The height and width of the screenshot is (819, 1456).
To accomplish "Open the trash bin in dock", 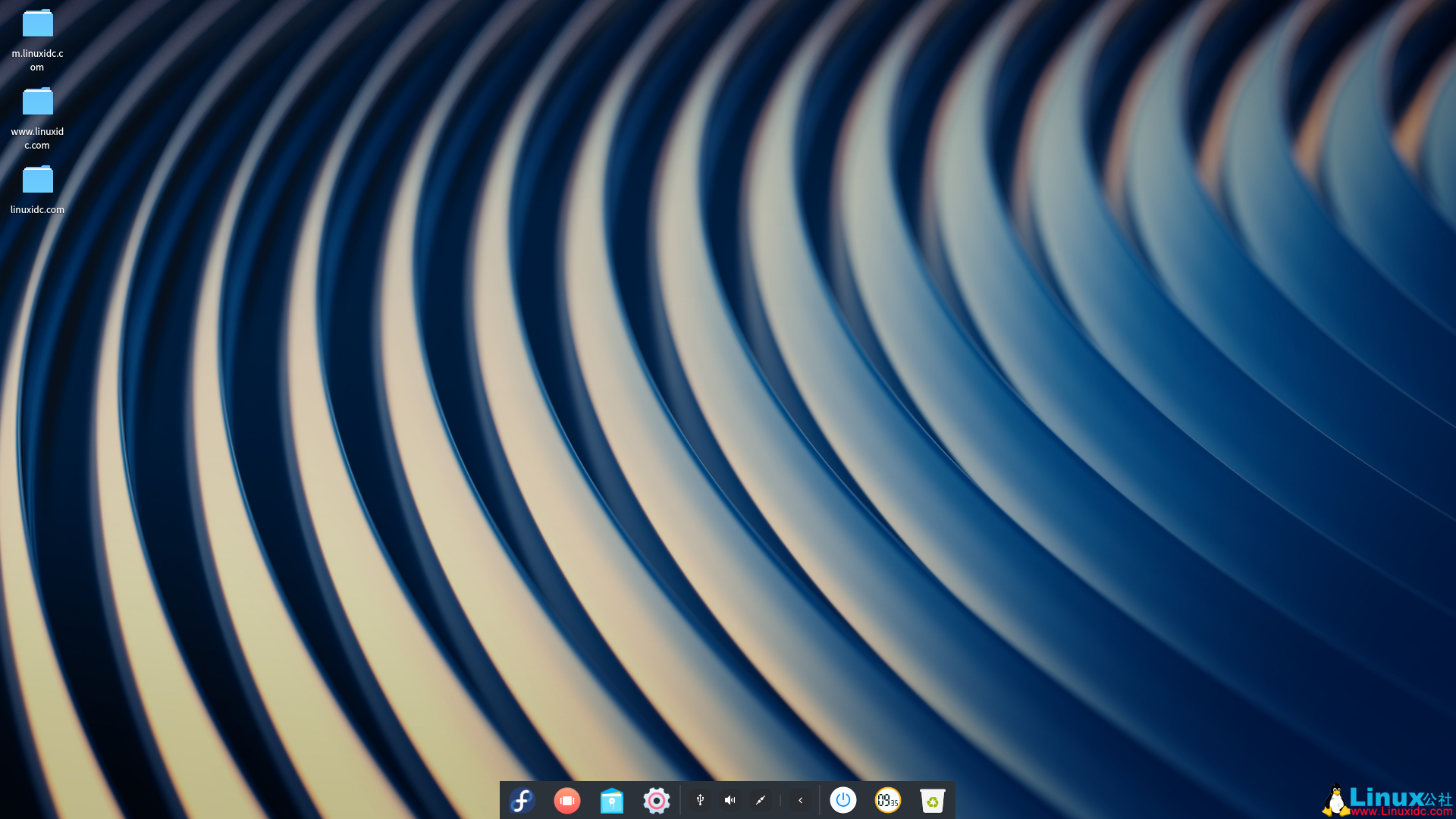I will coord(932,801).
